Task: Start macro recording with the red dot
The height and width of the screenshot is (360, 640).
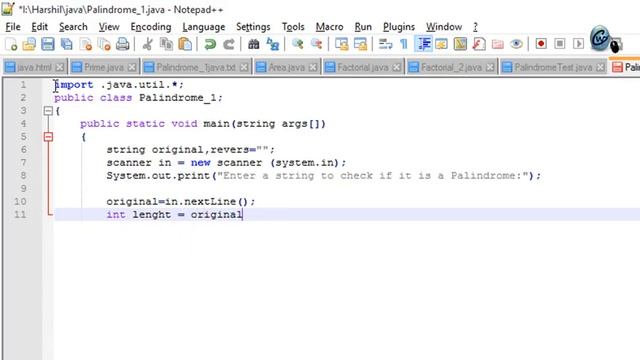Action: click(541, 44)
